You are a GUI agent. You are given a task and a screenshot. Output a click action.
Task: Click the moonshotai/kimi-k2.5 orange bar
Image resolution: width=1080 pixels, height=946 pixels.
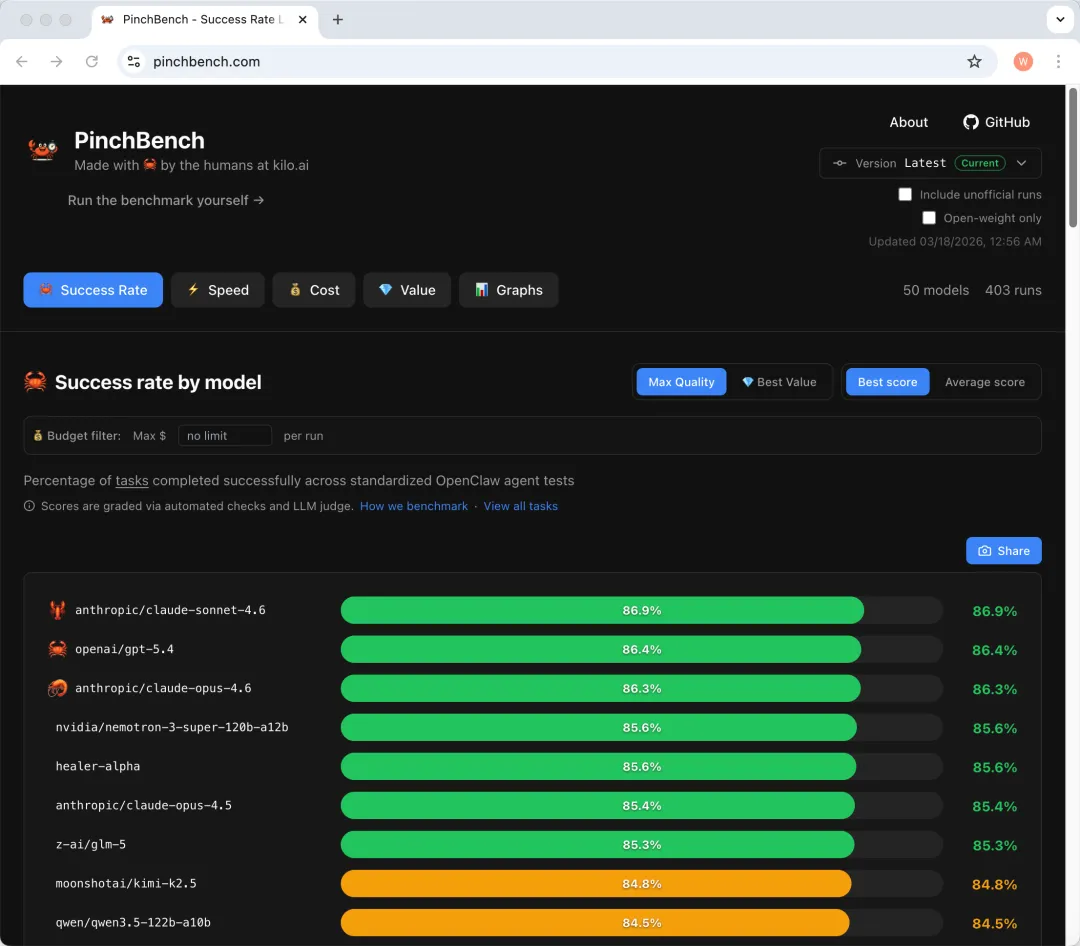[x=596, y=883]
